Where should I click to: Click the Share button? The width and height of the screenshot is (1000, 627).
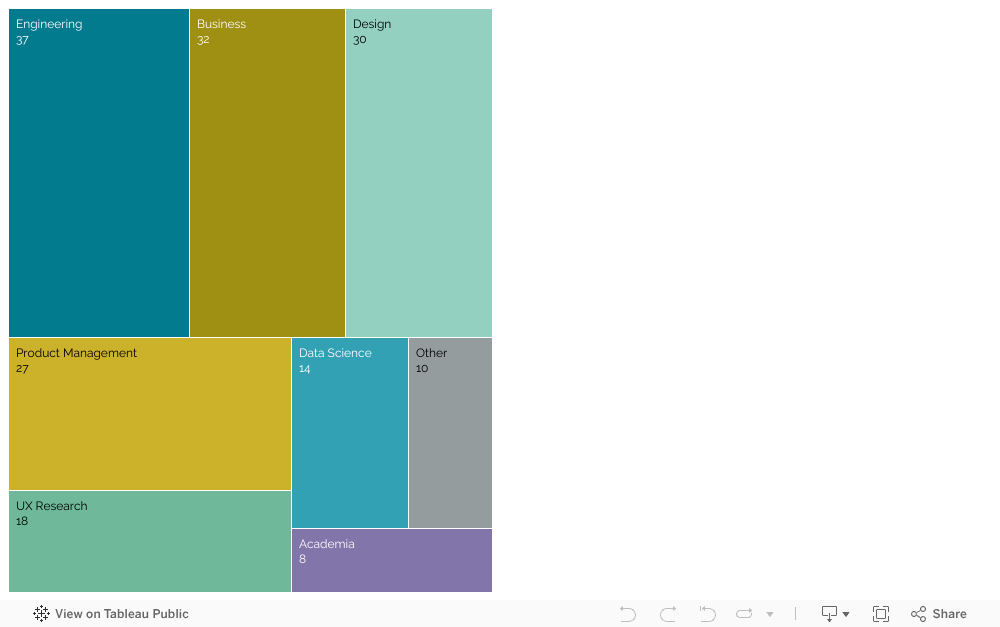(939, 614)
